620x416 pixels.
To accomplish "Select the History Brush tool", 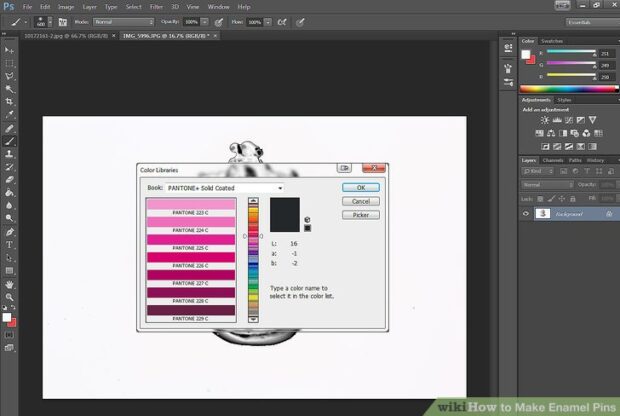I will tap(9, 166).
